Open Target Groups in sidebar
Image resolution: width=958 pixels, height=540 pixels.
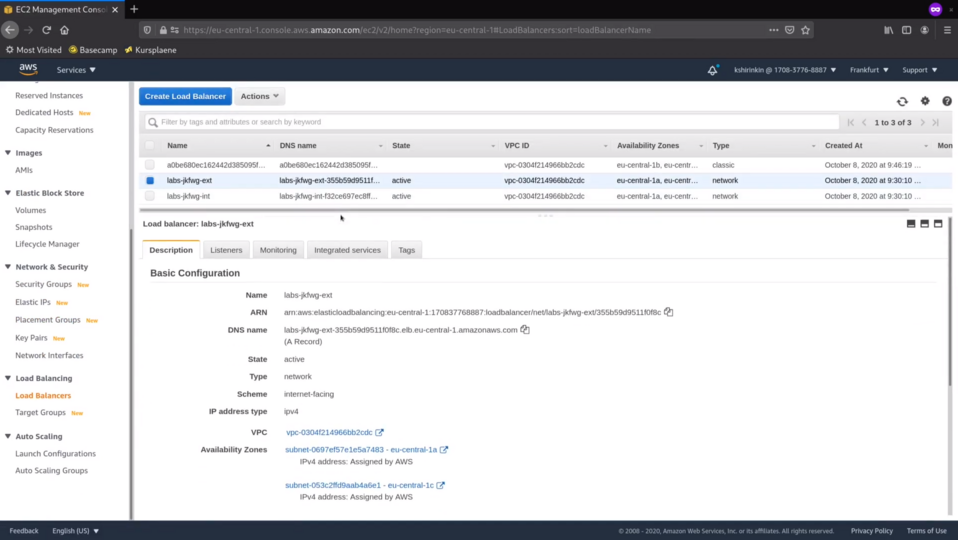point(40,413)
